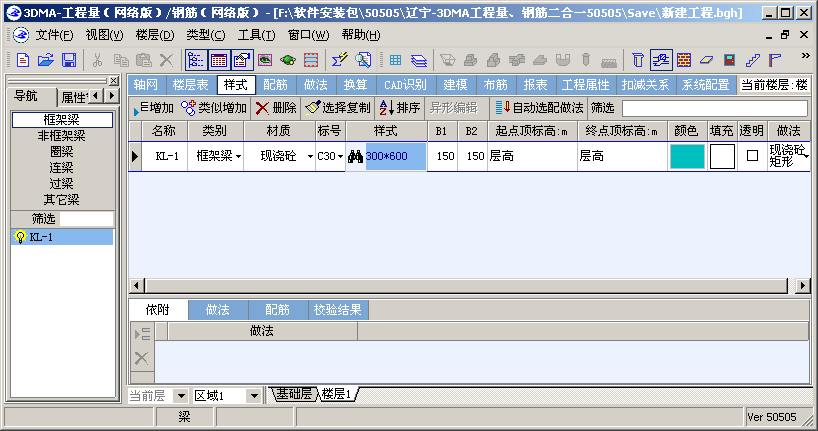Click the 筛选 input field in the toolbar

[715, 108]
